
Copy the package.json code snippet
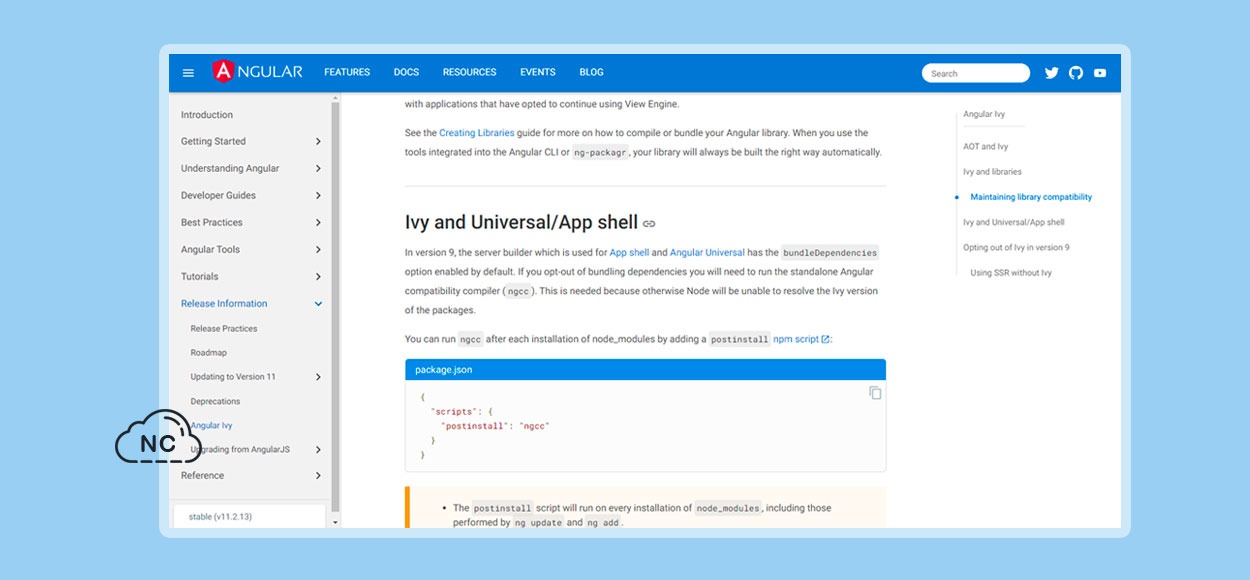[x=875, y=393]
